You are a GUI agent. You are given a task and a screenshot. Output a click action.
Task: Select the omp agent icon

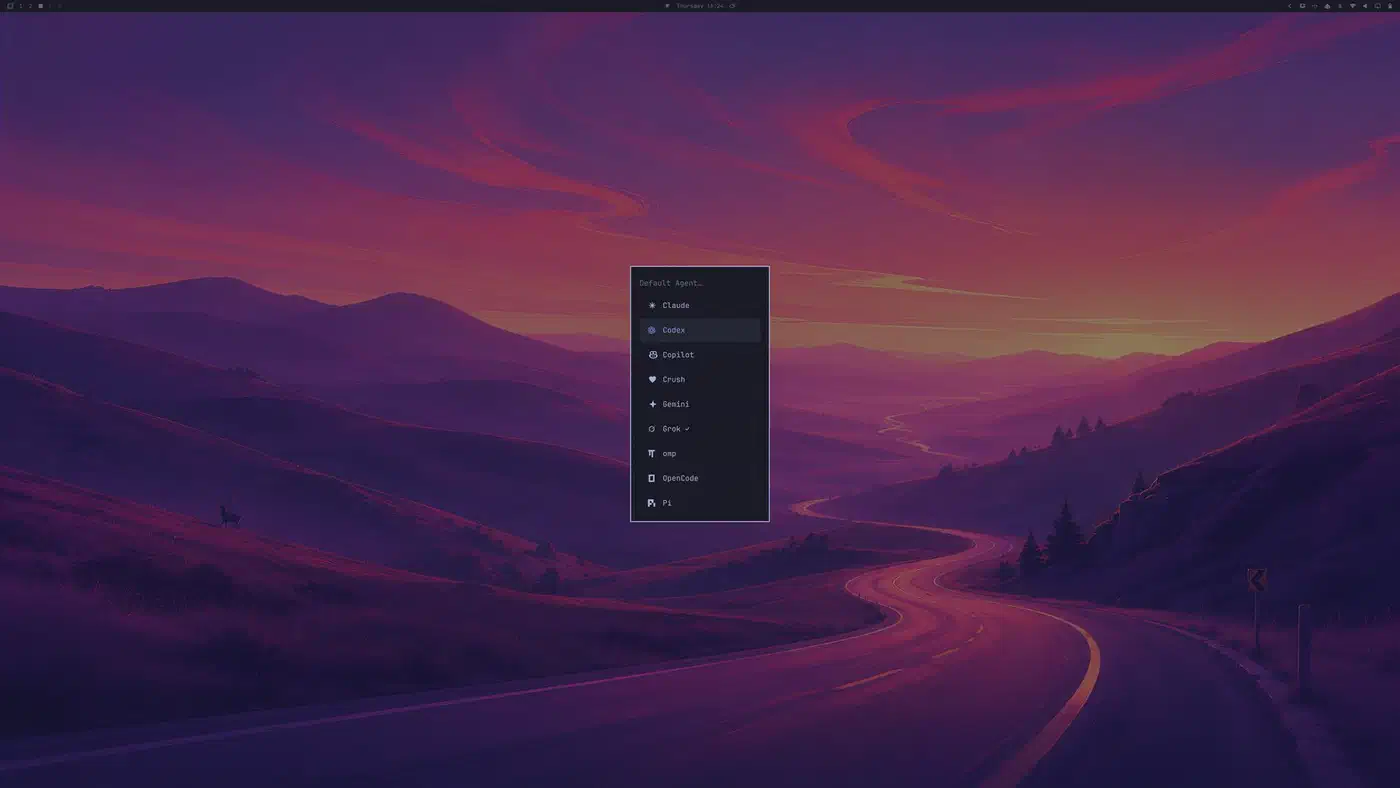[652, 453]
